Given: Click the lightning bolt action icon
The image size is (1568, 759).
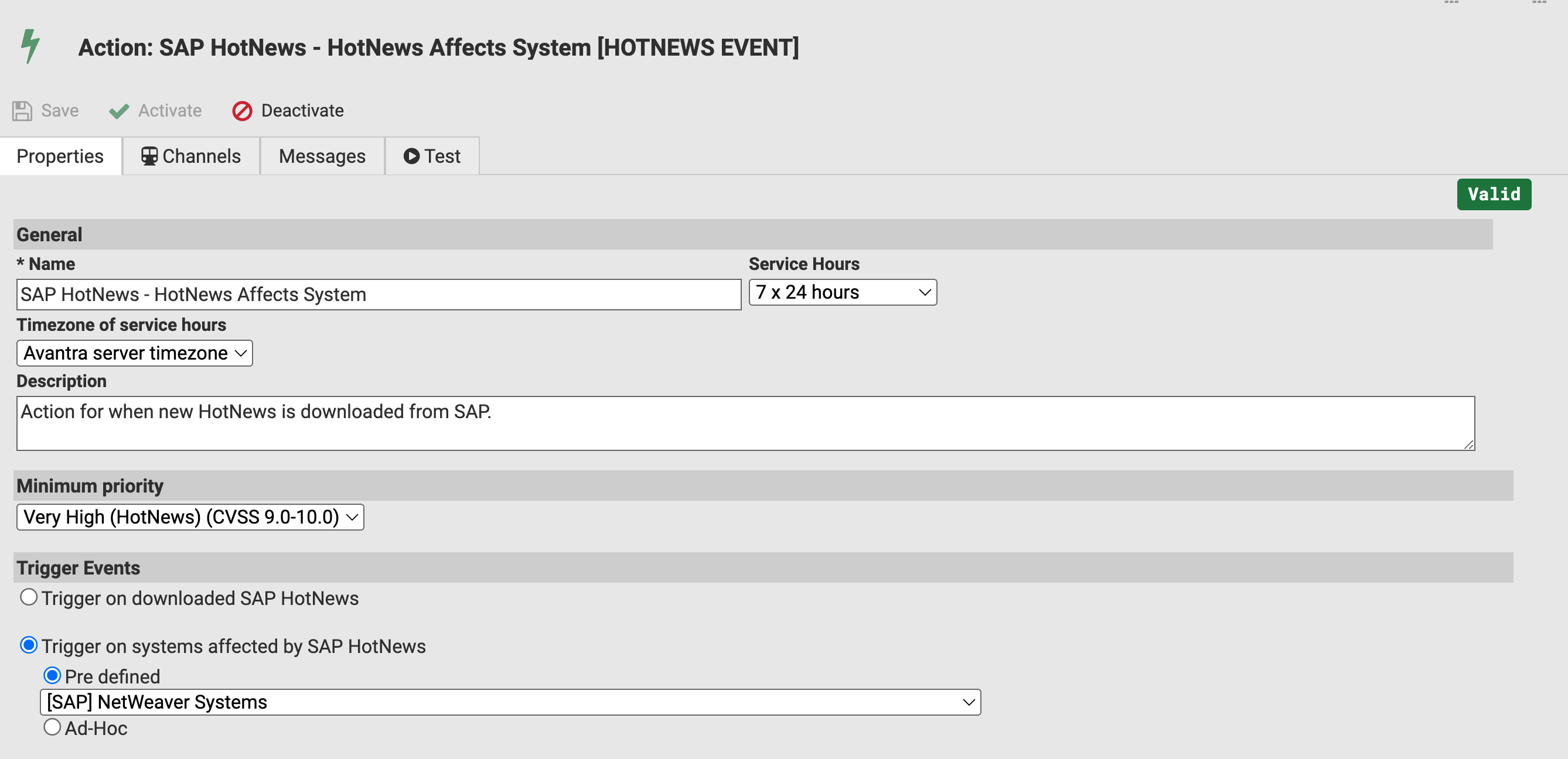Looking at the screenshot, I should pyautogui.click(x=30, y=47).
